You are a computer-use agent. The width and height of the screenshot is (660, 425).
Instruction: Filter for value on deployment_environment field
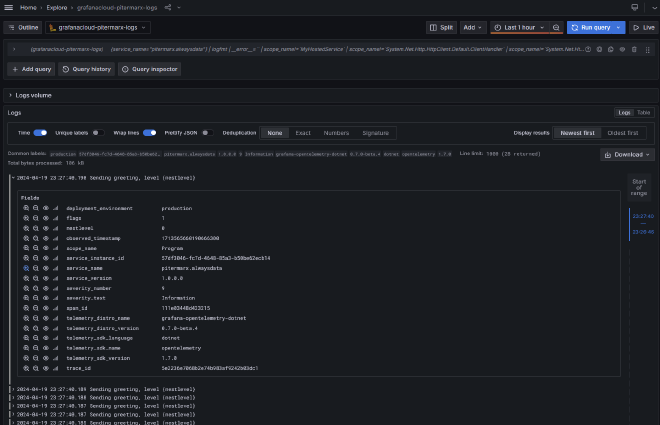pyautogui.click(x=26, y=208)
